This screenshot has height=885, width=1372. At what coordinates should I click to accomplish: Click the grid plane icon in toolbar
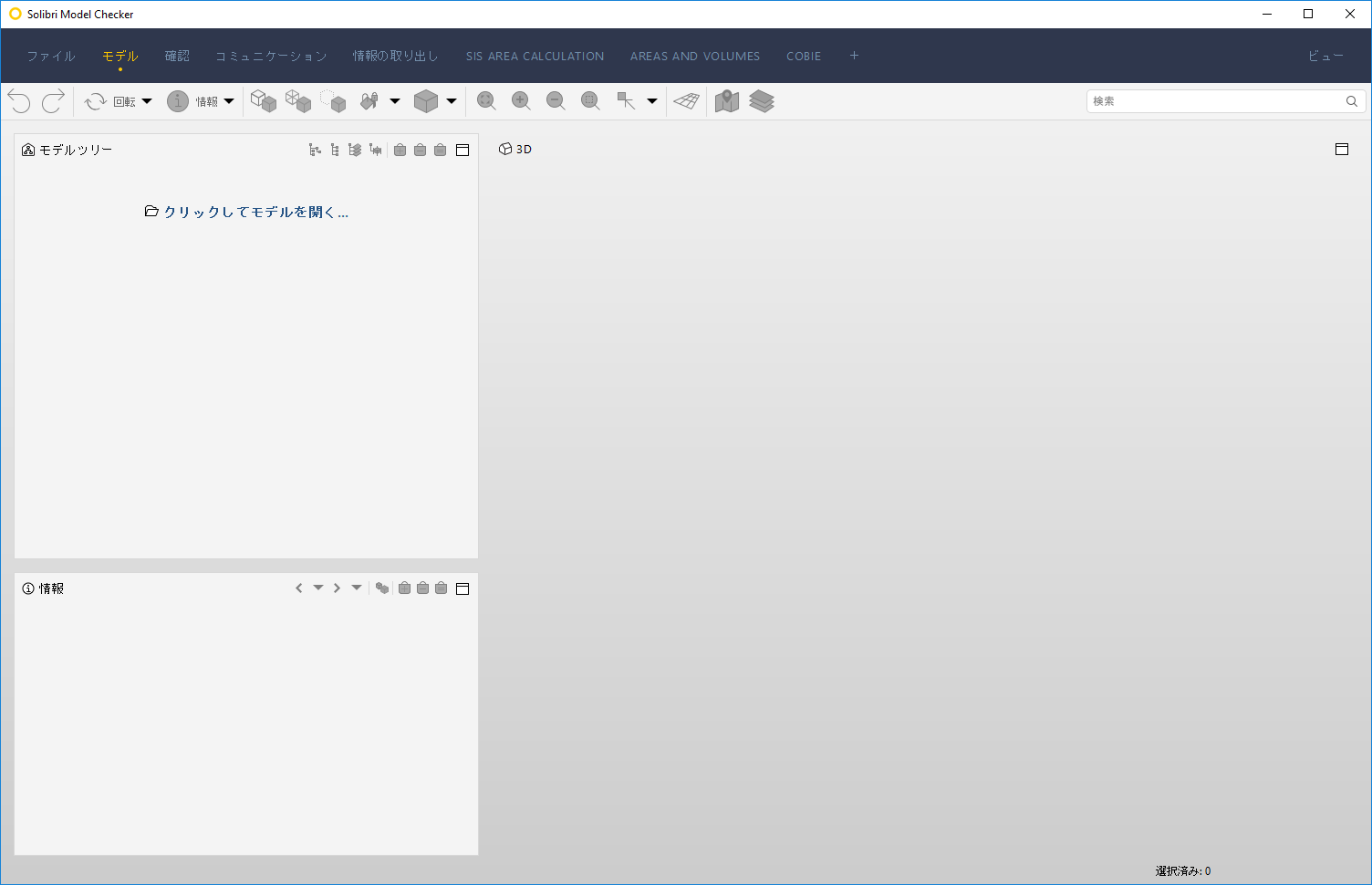click(687, 101)
